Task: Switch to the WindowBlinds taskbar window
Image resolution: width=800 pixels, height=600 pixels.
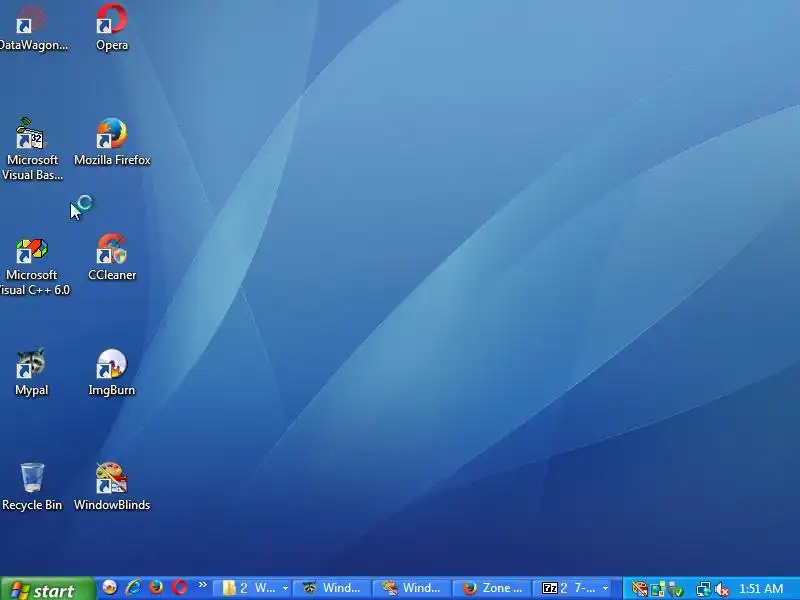Action: (412, 588)
